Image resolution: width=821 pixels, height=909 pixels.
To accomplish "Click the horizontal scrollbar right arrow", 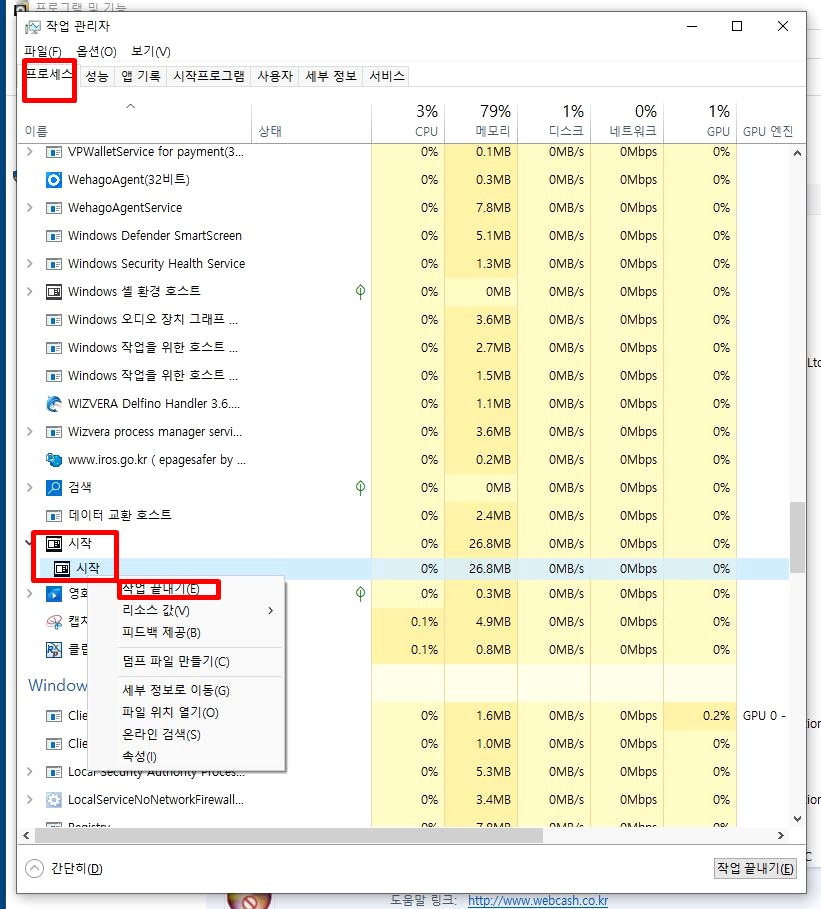I will point(780,835).
